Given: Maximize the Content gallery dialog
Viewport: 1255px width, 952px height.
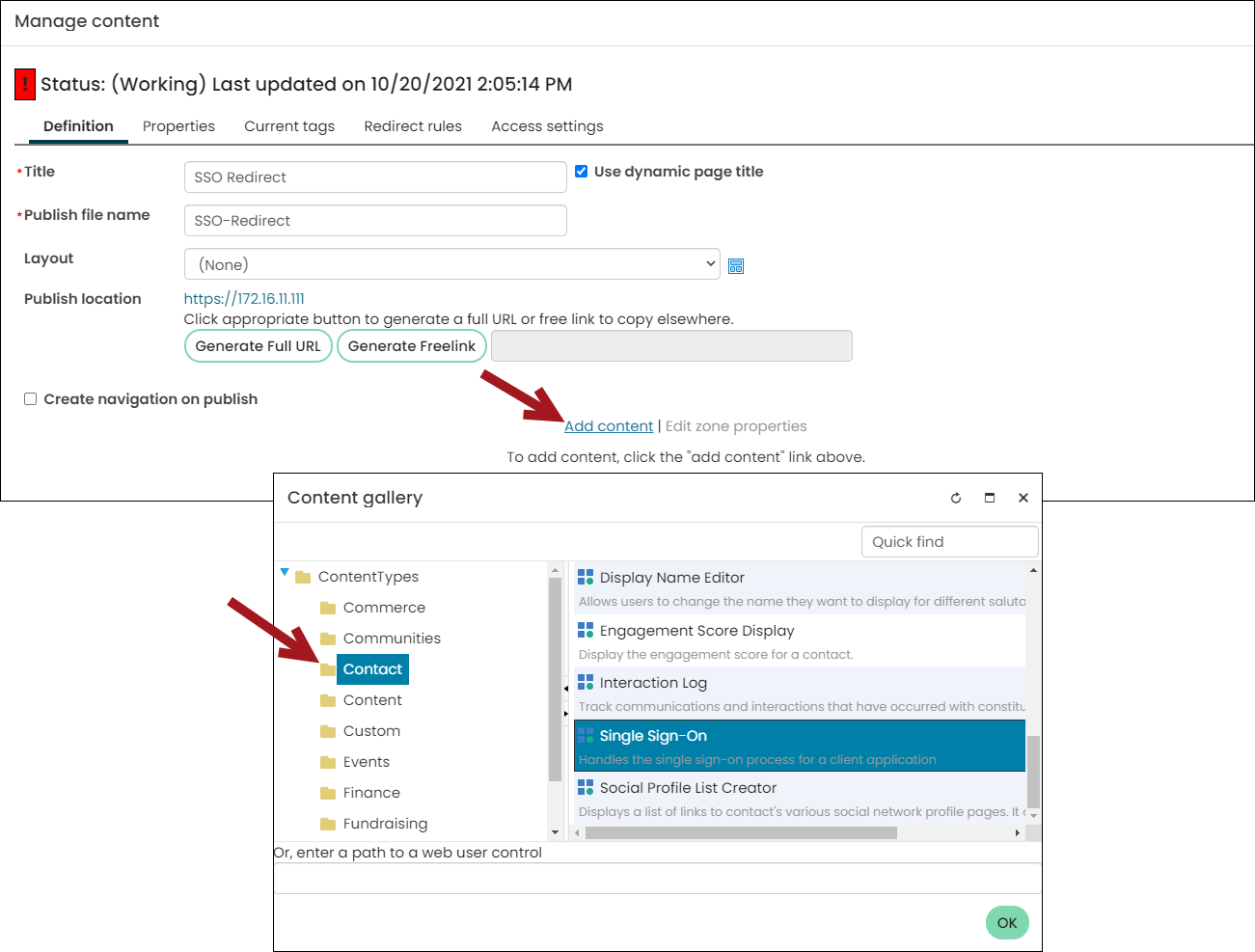Looking at the screenshot, I should pos(990,498).
